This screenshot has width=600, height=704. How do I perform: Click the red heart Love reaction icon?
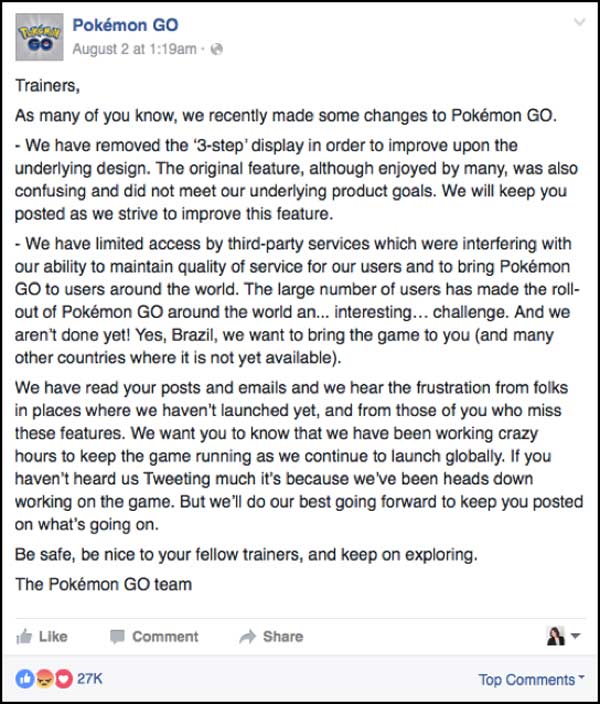click(62, 679)
